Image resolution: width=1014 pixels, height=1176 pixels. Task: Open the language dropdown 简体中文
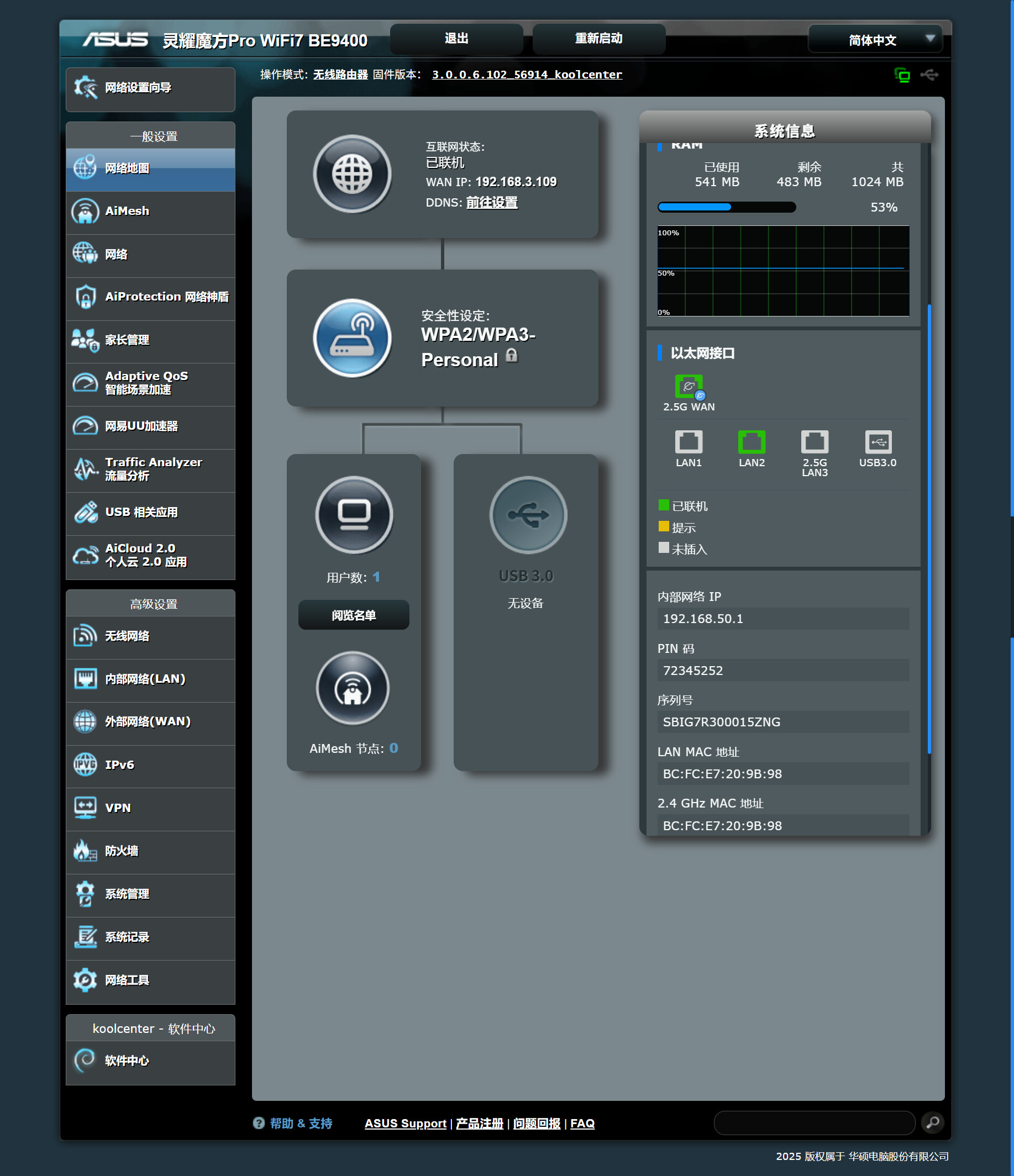875,40
